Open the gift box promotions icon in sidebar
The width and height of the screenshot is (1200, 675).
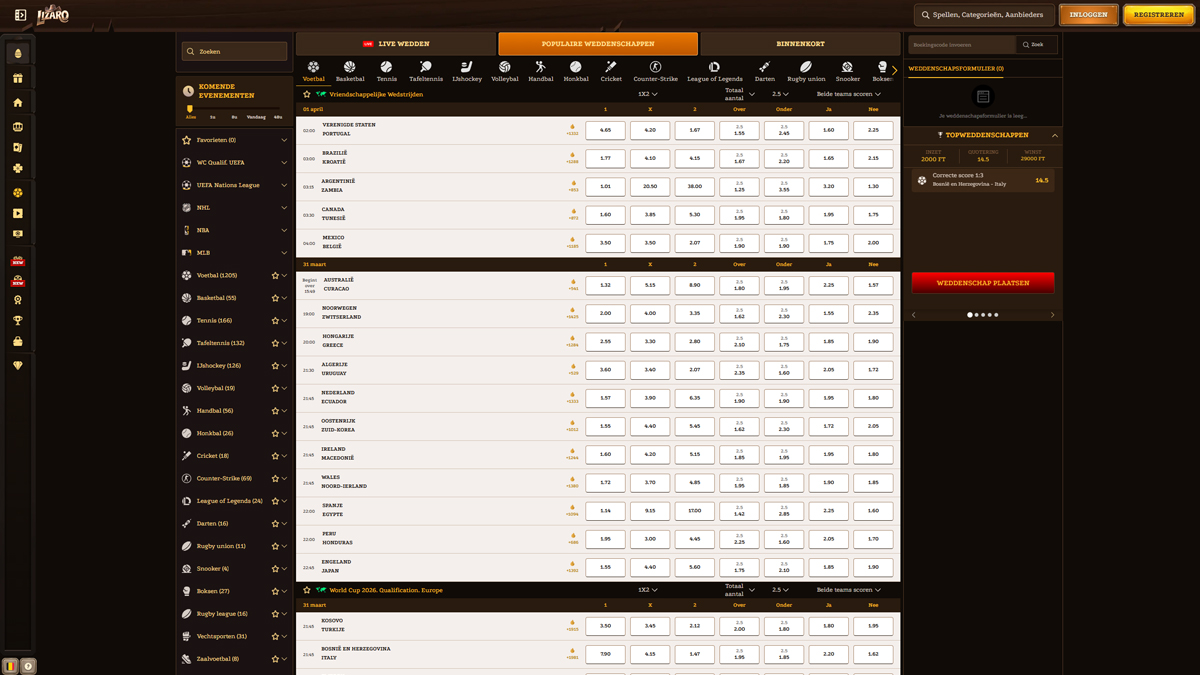(x=18, y=78)
